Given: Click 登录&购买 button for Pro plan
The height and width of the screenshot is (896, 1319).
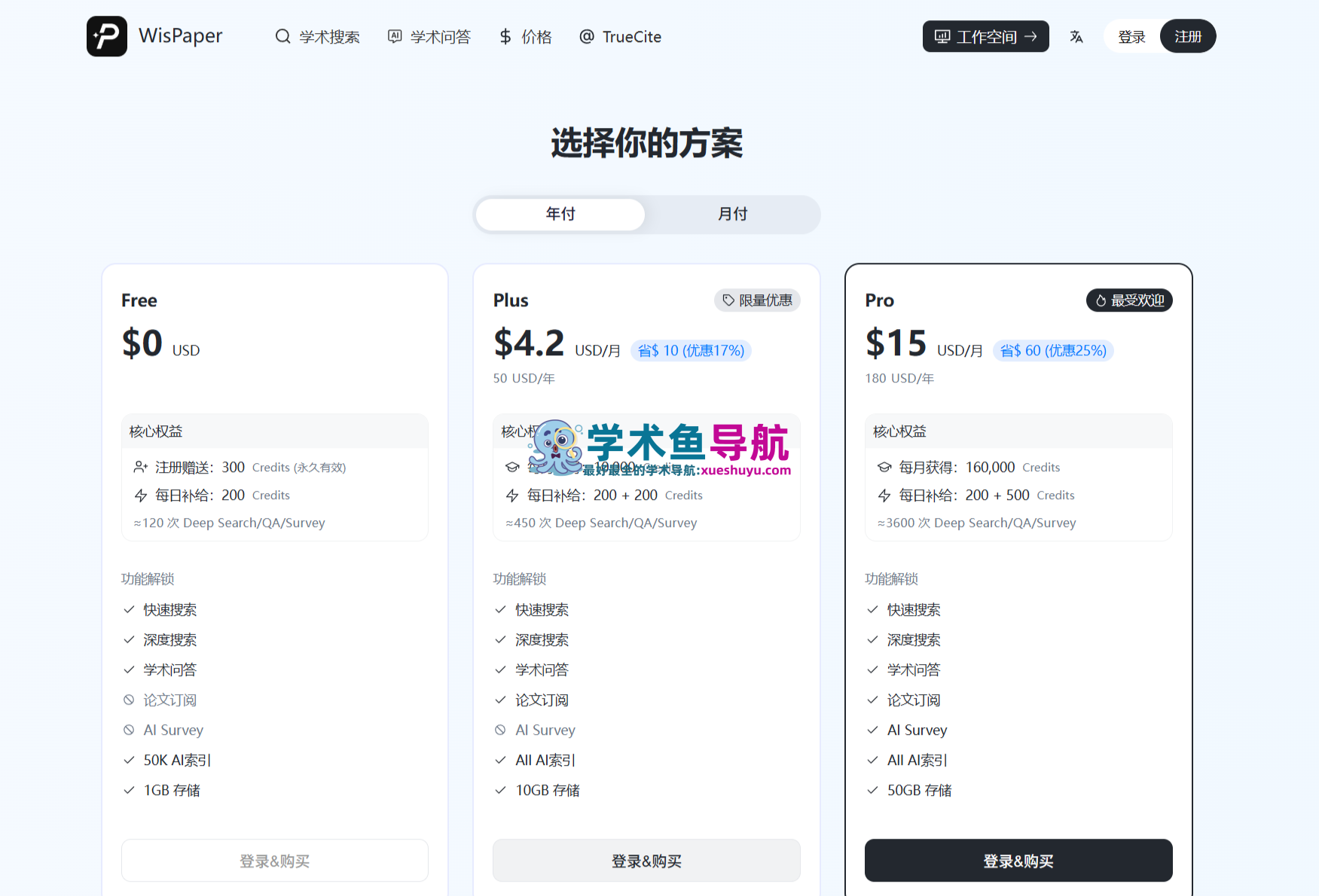Looking at the screenshot, I should [x=1018, y=861].
